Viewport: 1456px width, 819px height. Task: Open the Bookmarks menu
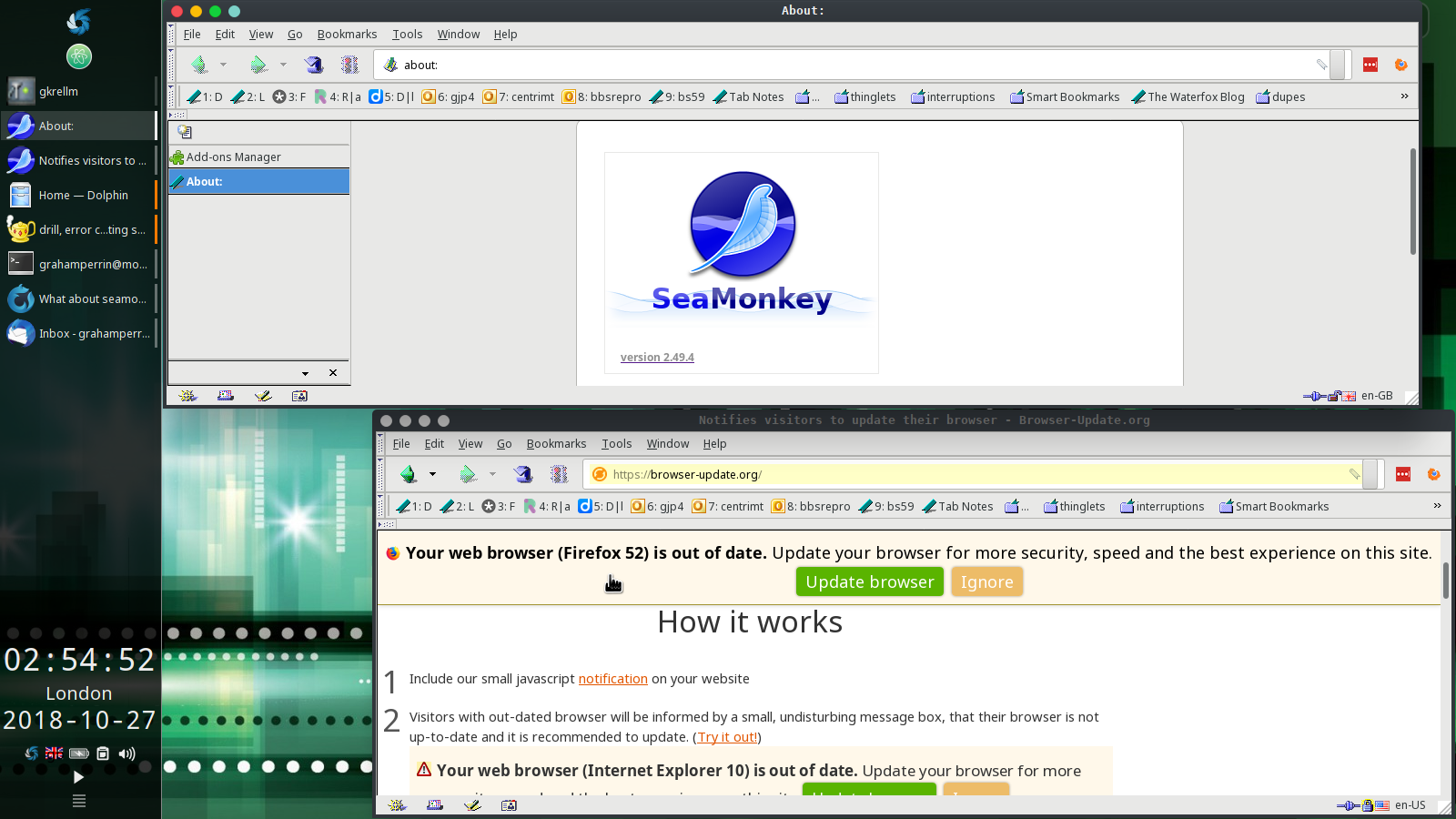click(347, 34)
